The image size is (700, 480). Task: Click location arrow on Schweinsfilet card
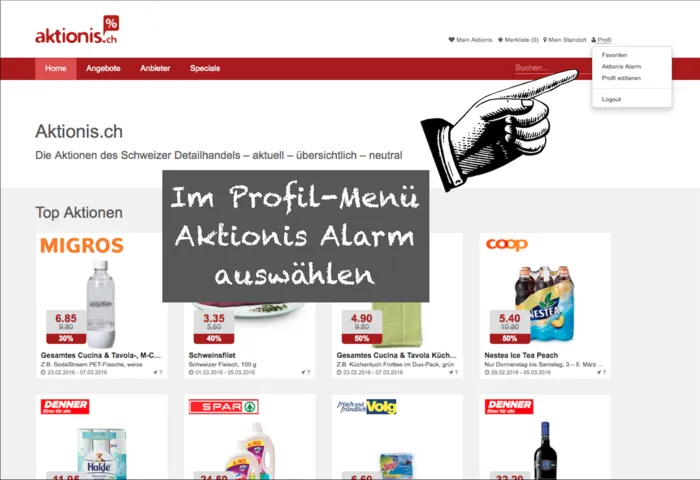tap(303, 372)
